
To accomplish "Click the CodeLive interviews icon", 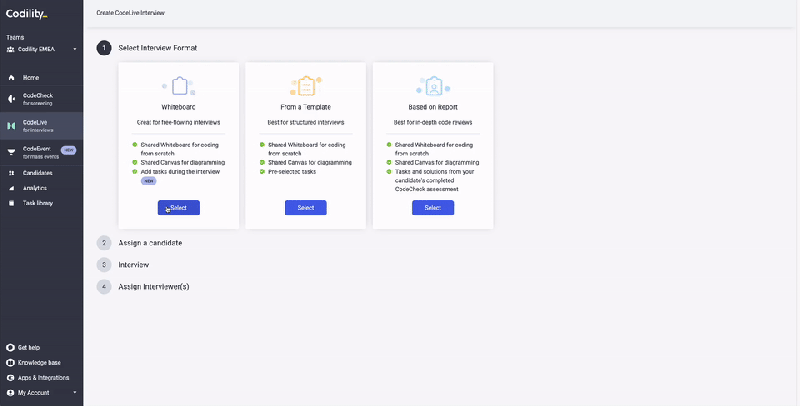I will (11, 126).
